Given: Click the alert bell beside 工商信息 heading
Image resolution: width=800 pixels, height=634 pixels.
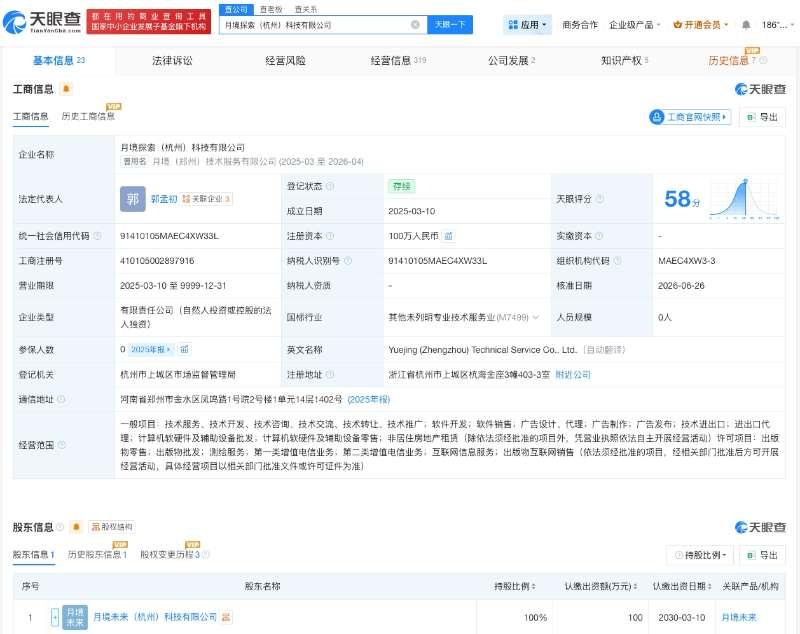Looking at the screenshot, I should [x=66, y=89].
